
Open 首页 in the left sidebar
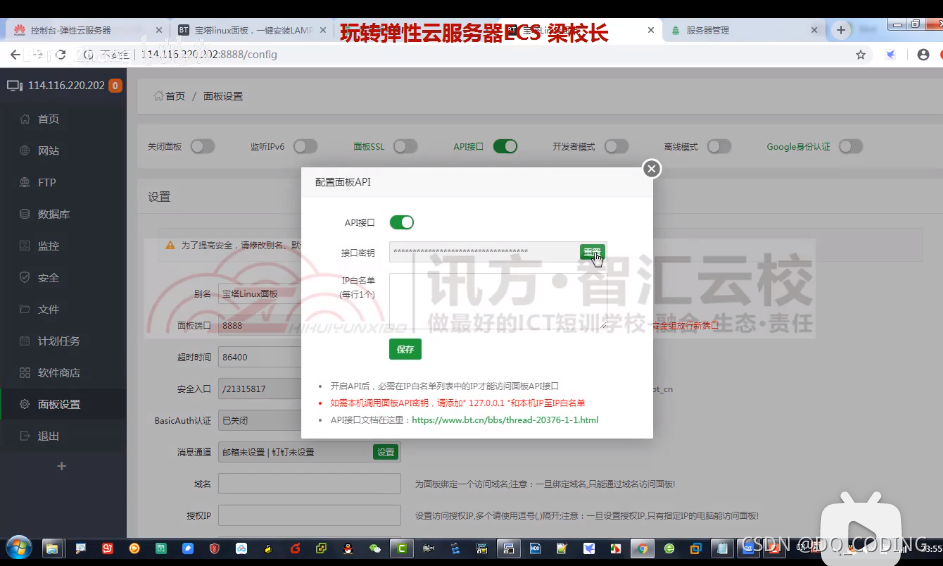tap(48, 119)
